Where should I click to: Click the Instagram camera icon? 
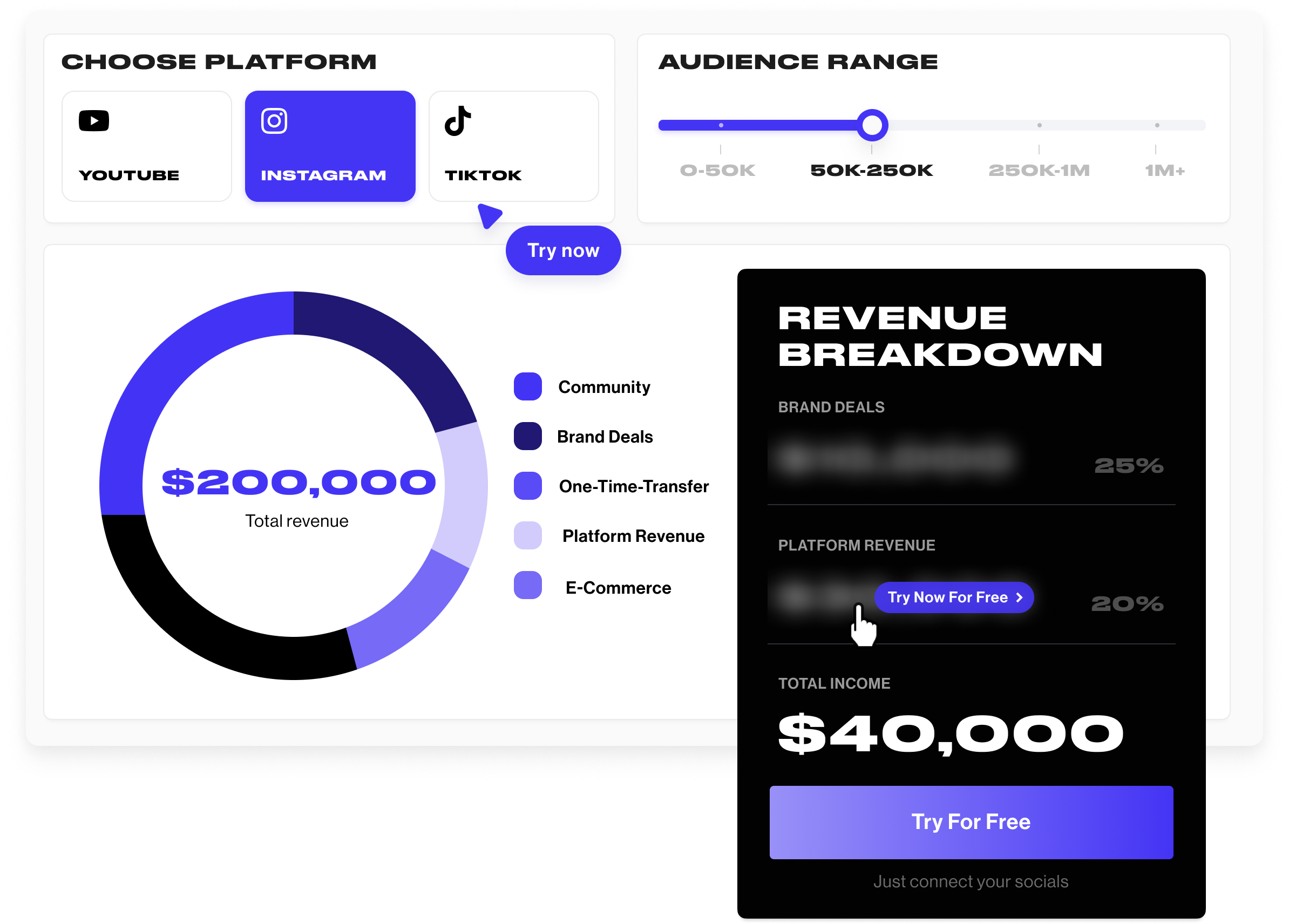click(x=275, y=120)
